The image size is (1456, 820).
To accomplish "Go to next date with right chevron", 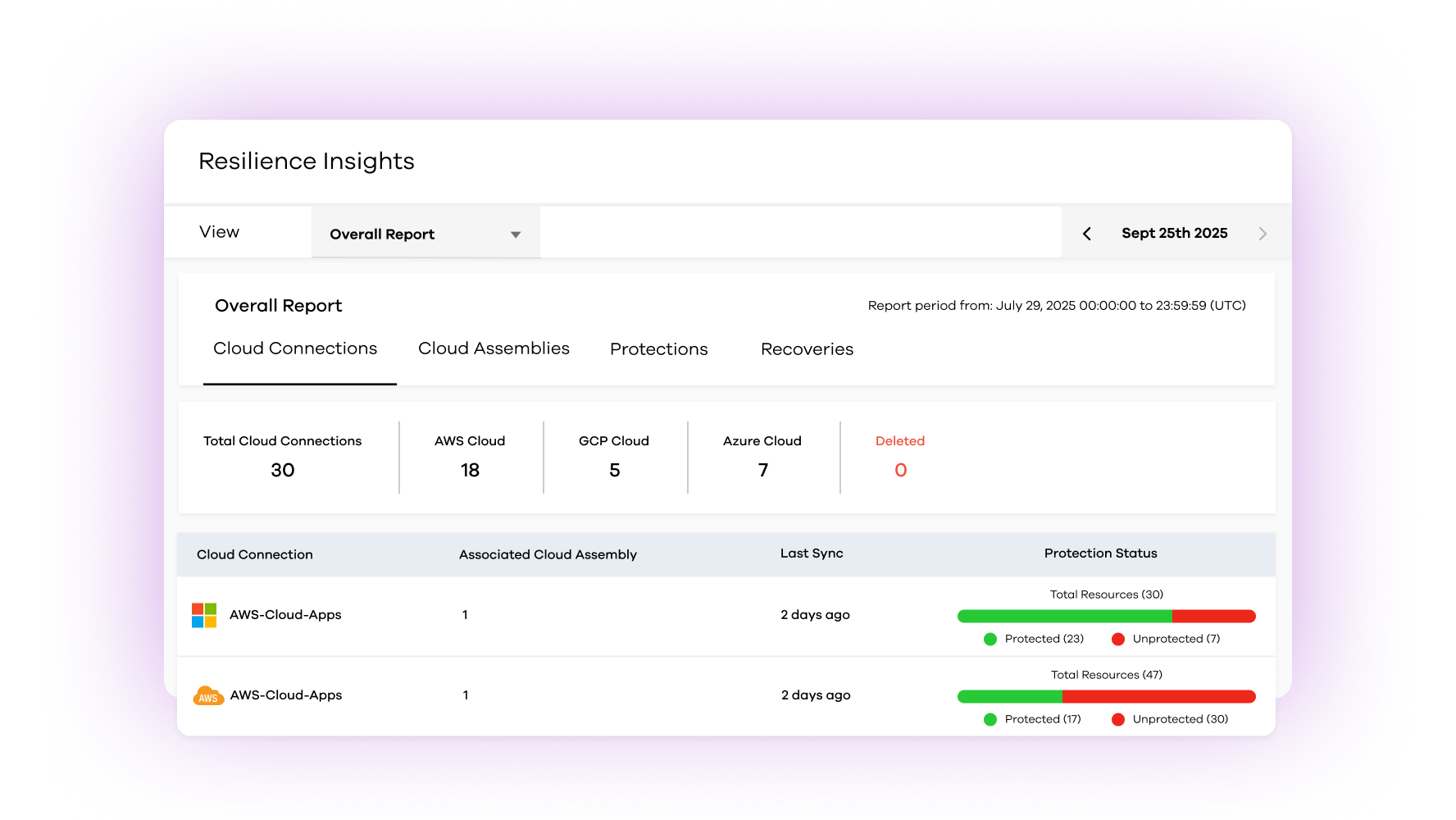I will tap(1263, 234).
